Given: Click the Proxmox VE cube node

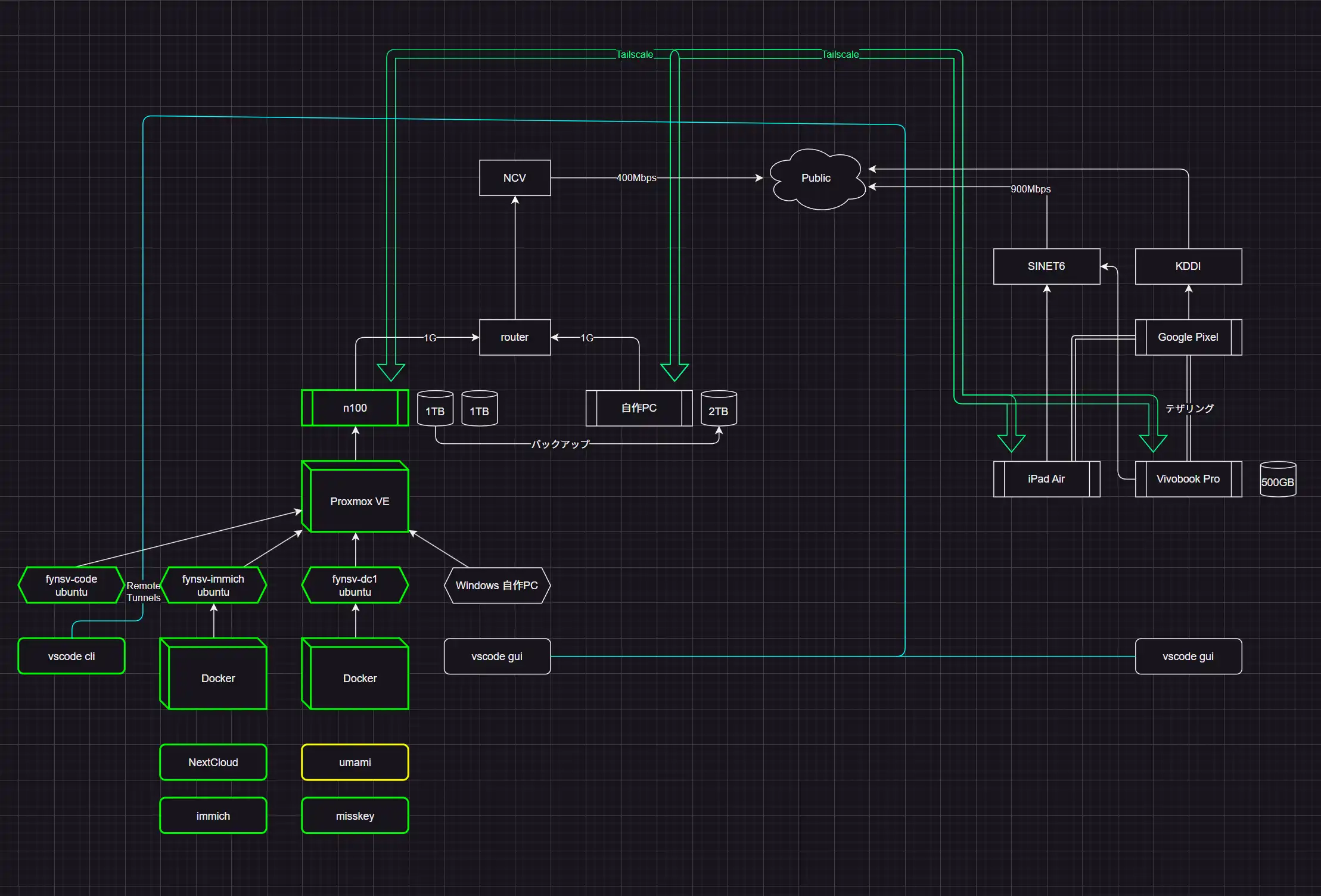Looking at the screenshot, I should 359,501.
